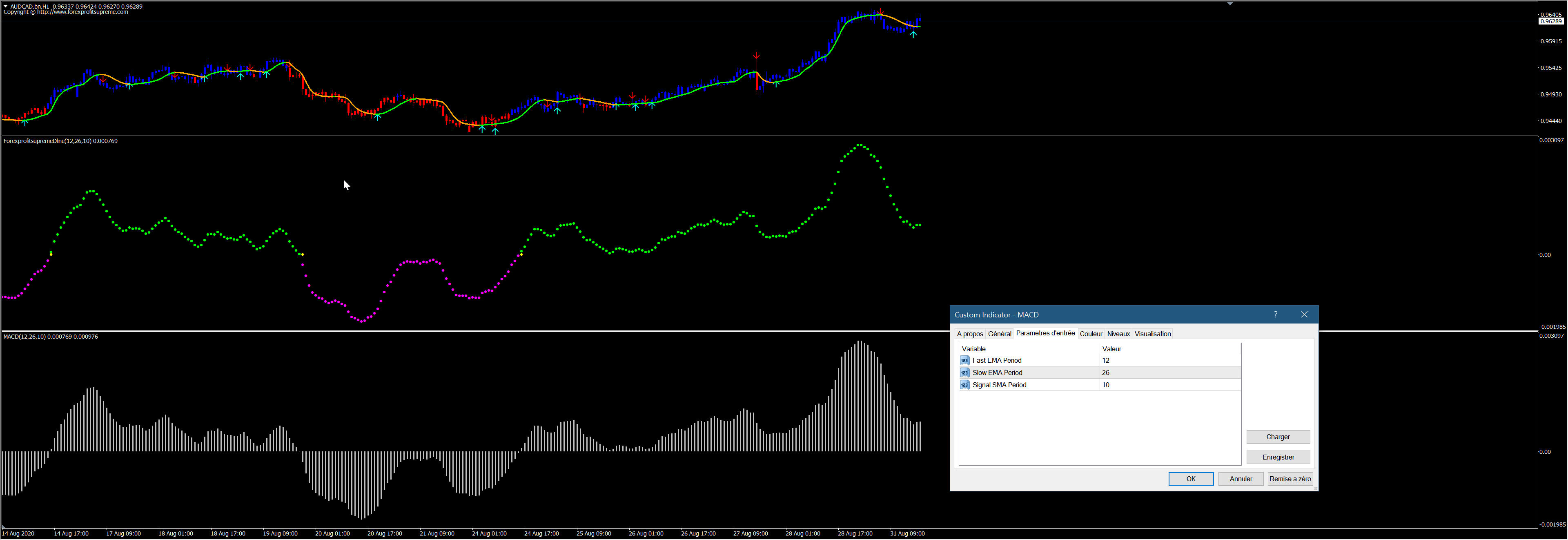Open the Couleur tab
Screen dimensions: 1568x540
pyautogui.click(x=1090, y=334)
